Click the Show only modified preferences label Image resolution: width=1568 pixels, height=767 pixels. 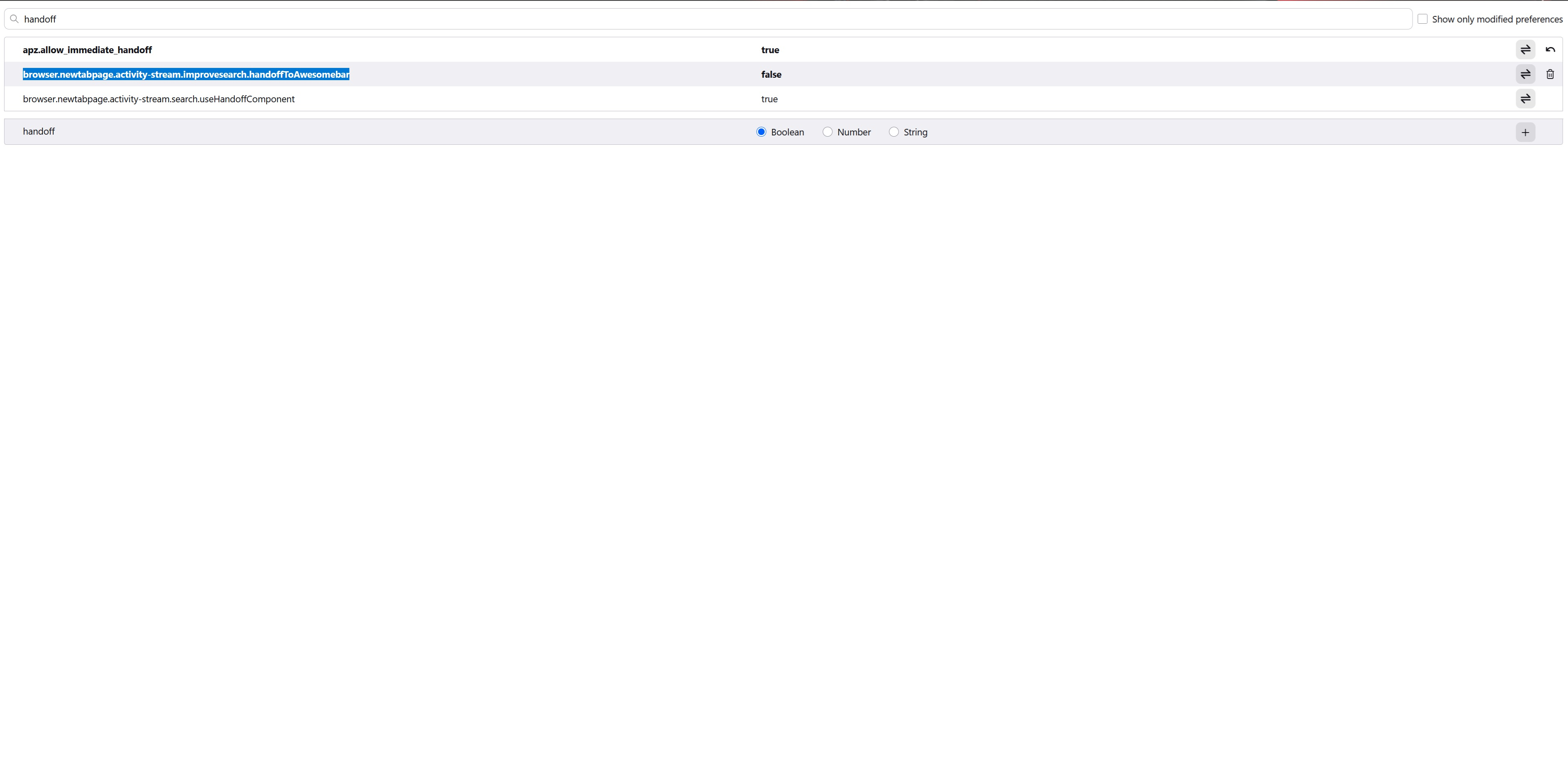tap(1497, 19)
